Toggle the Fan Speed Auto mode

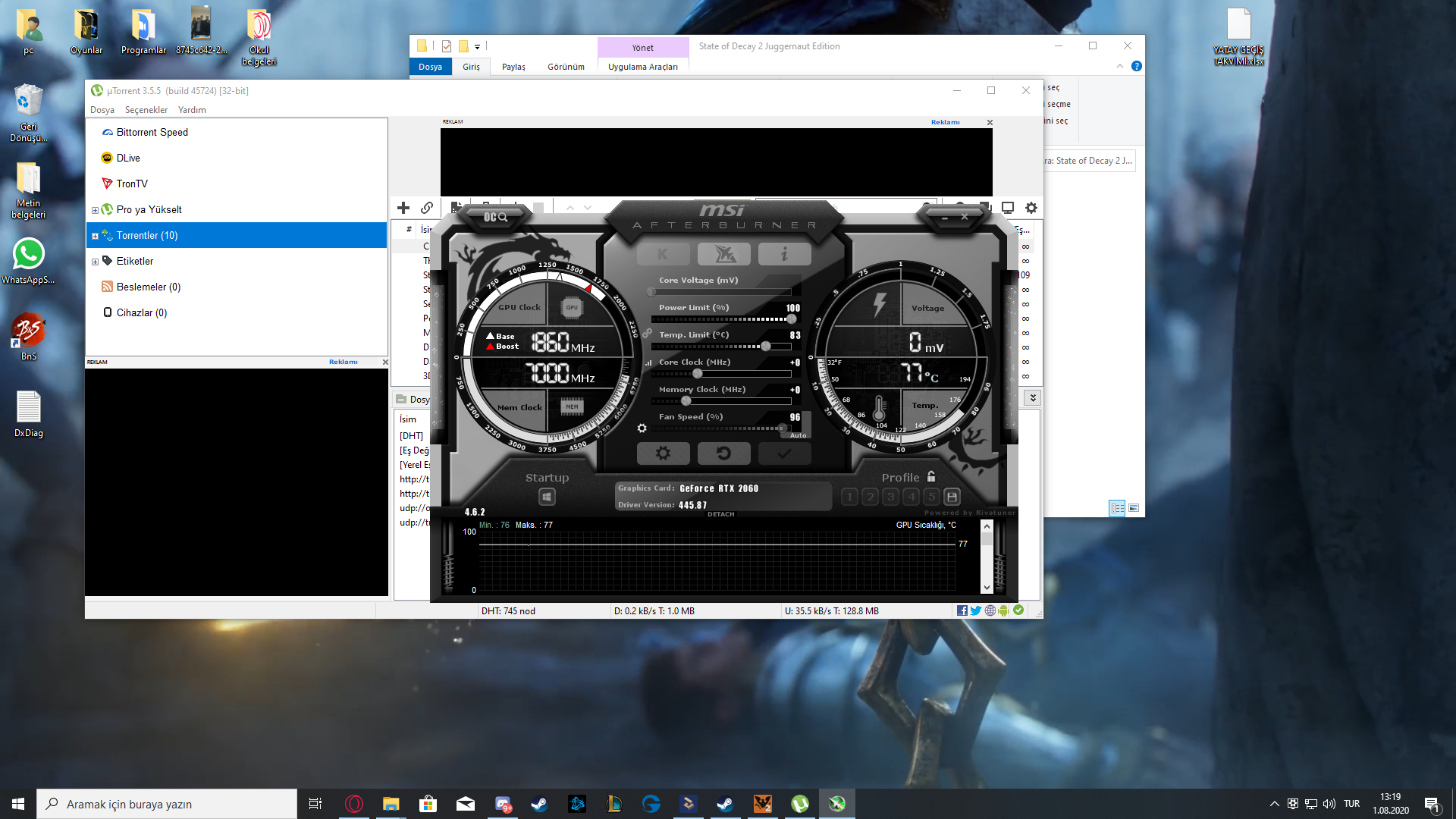coord(799,435)
